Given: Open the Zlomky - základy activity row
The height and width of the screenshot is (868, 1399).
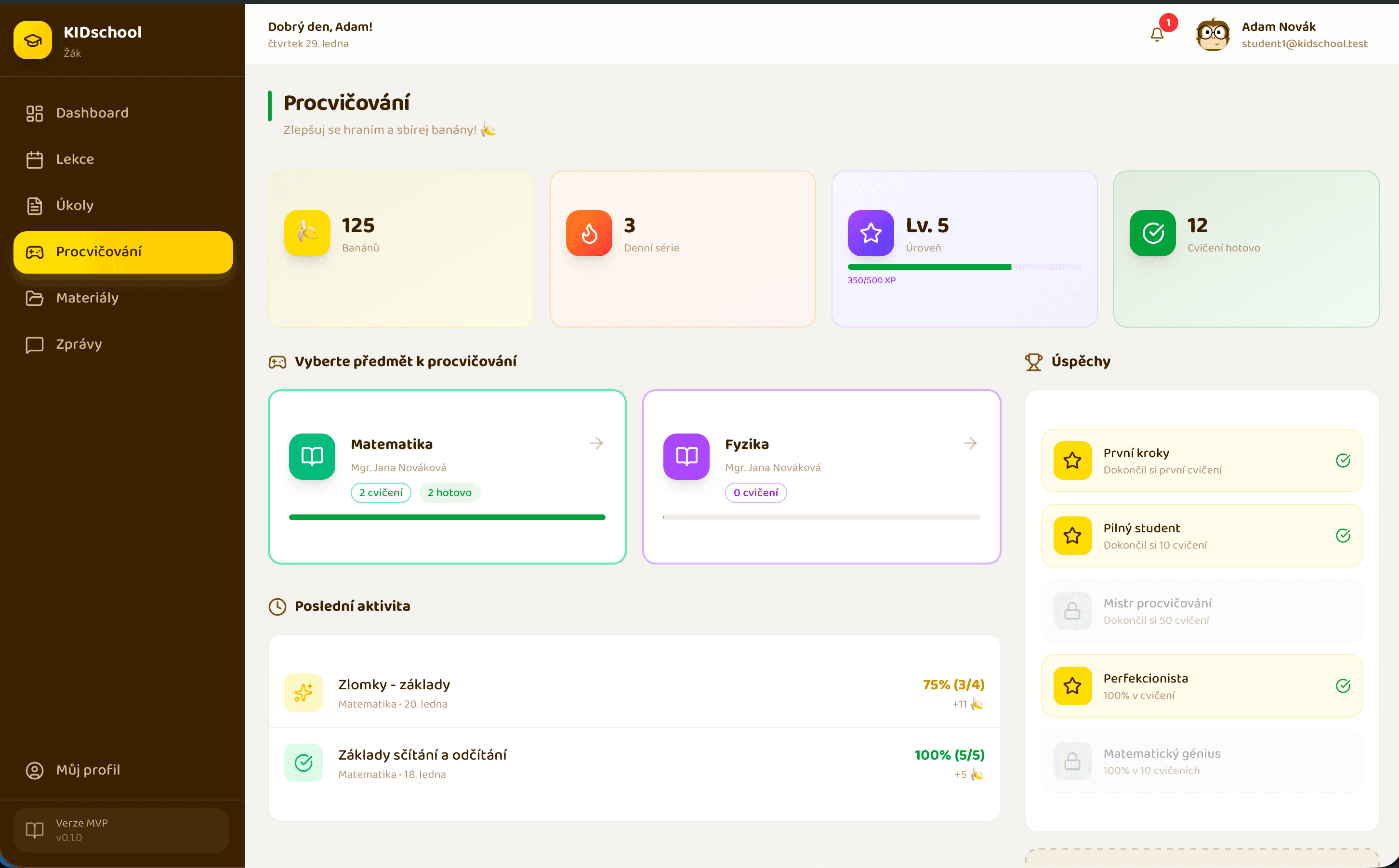Looking at the screenshot, I should (x=634, y=693).
